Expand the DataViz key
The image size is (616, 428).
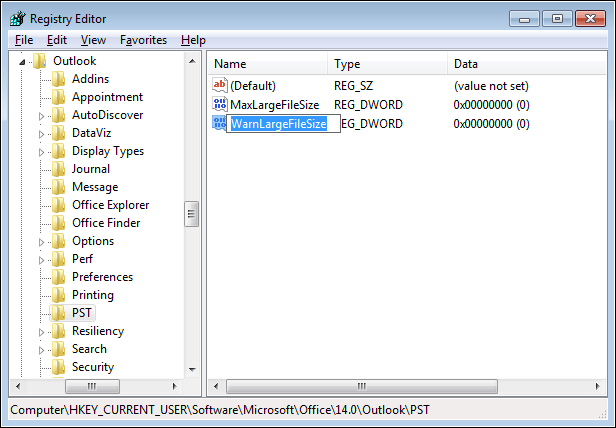coord(41,134)
